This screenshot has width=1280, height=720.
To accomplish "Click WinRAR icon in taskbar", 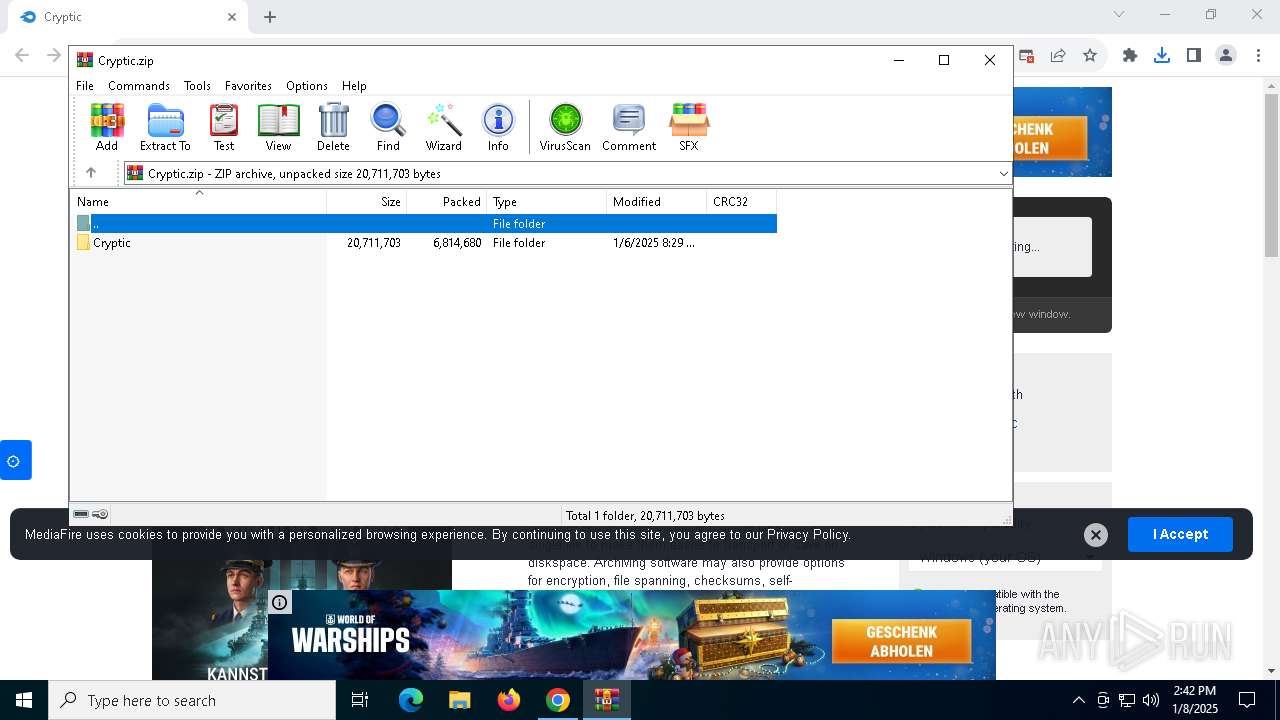I will 607,700.
